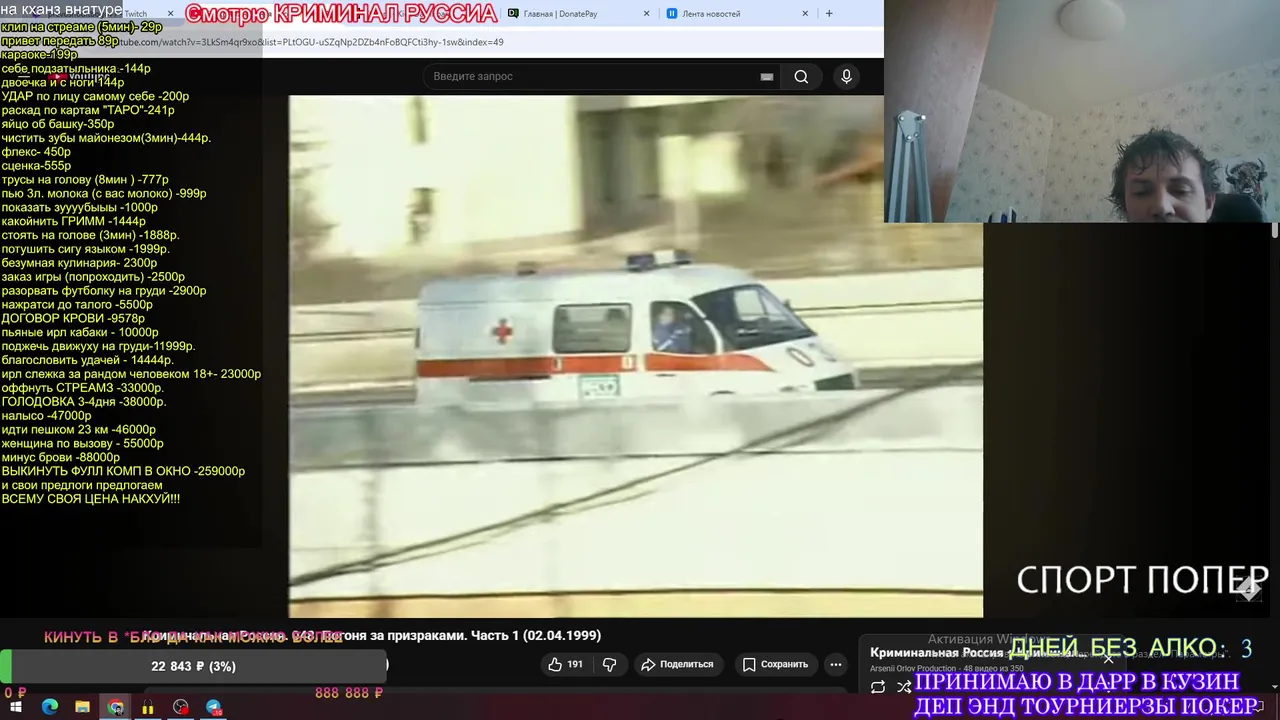Click the line сценка-555р
Screen dimensions: 1280x720
[36, 166]
